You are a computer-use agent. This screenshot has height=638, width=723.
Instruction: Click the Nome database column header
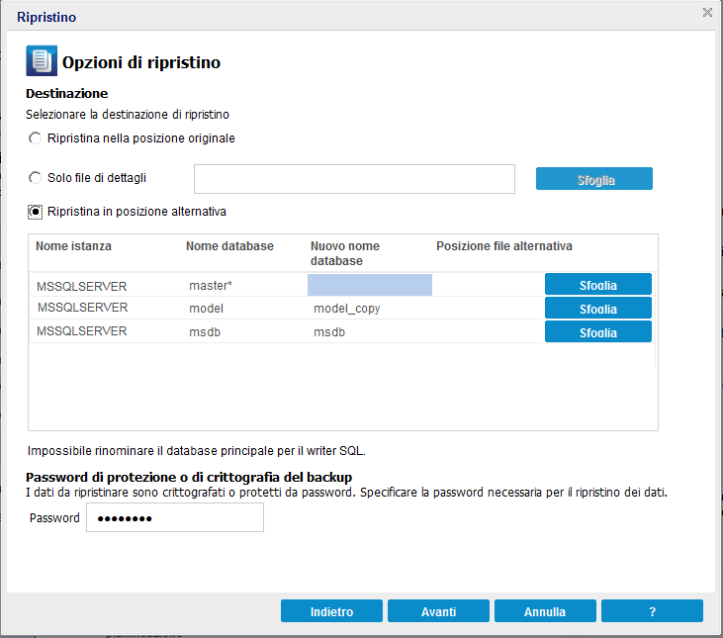229,246
